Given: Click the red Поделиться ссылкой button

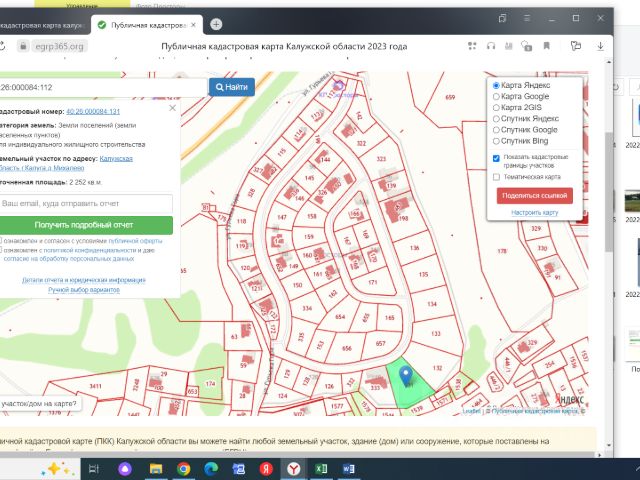Looking at the screenshot, I should (x=534, y=196).
